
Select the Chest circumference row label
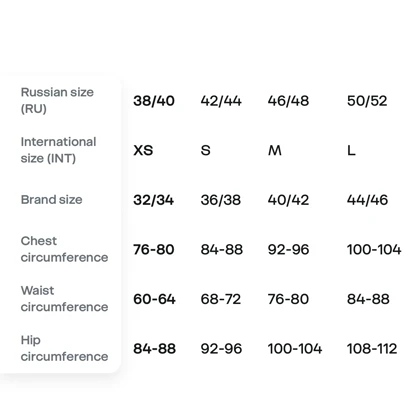pyautogui.click(x=64, y=249)
